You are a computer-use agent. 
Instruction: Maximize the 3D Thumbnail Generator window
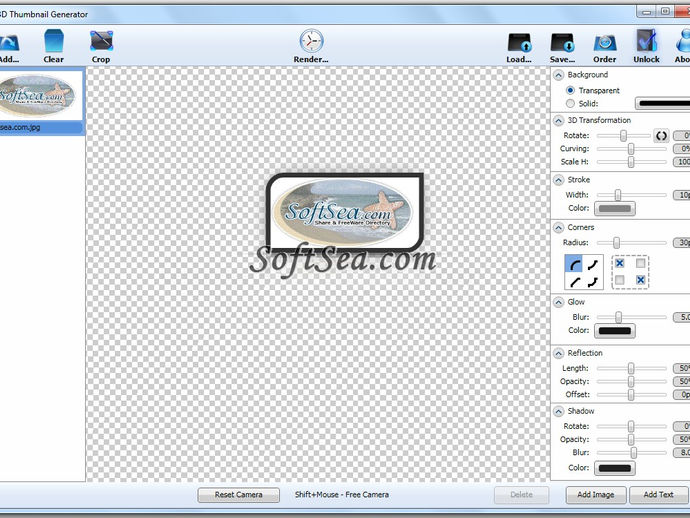(x=665, y=11)
